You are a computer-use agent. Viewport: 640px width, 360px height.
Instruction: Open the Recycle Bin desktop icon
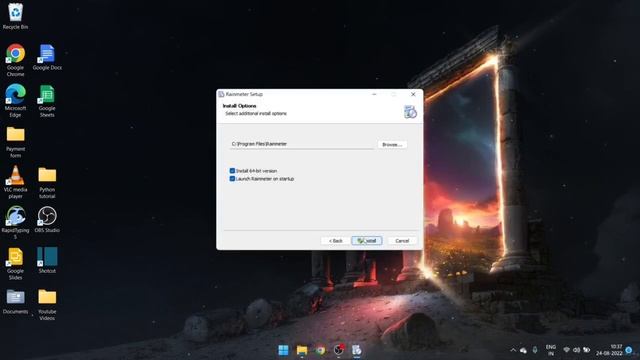click(16, 16)
